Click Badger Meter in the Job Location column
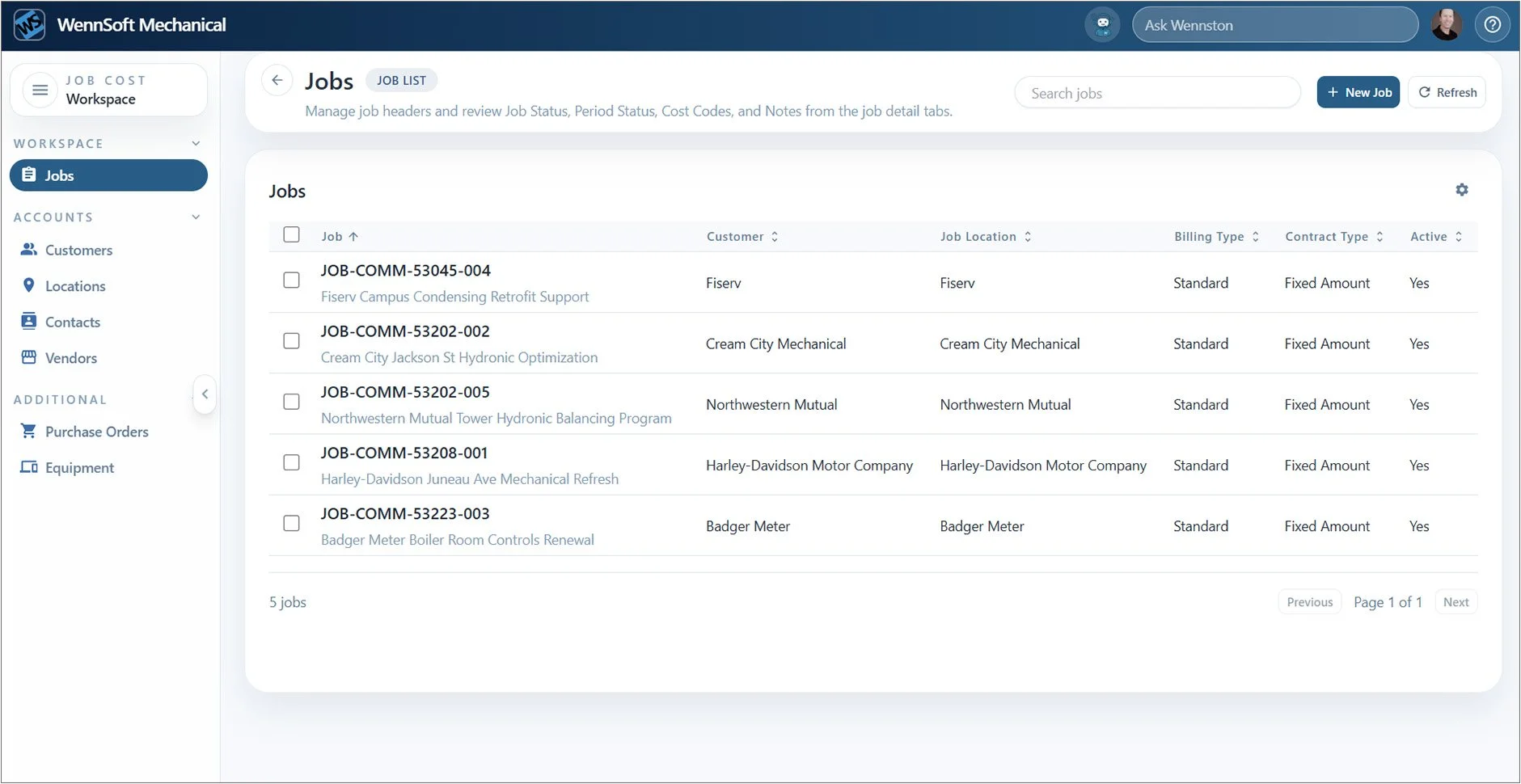The image size is (1521, 784). (x=982, y=526)
